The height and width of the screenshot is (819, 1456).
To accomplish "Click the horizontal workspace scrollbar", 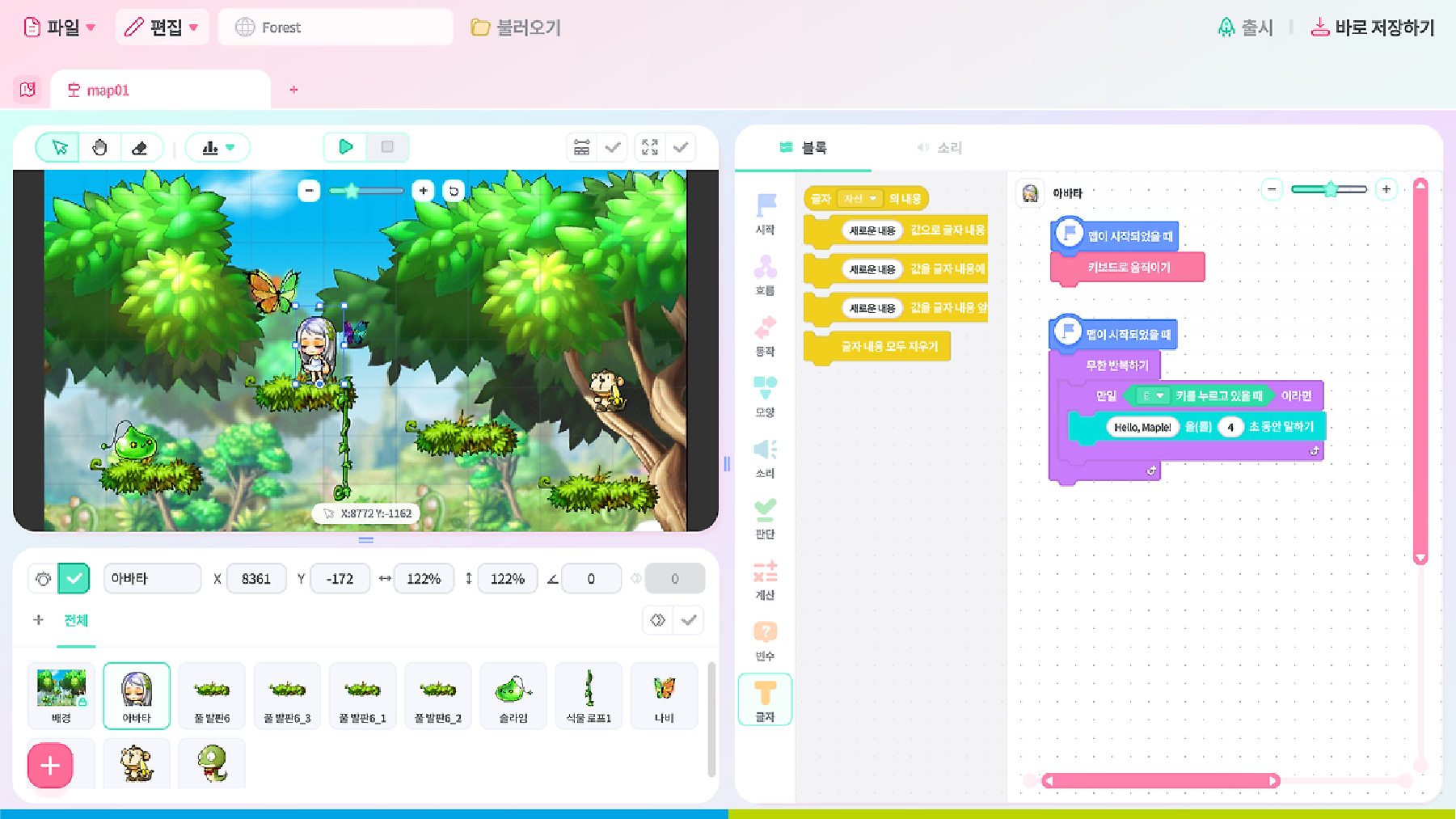I will tap(1161, 780).
